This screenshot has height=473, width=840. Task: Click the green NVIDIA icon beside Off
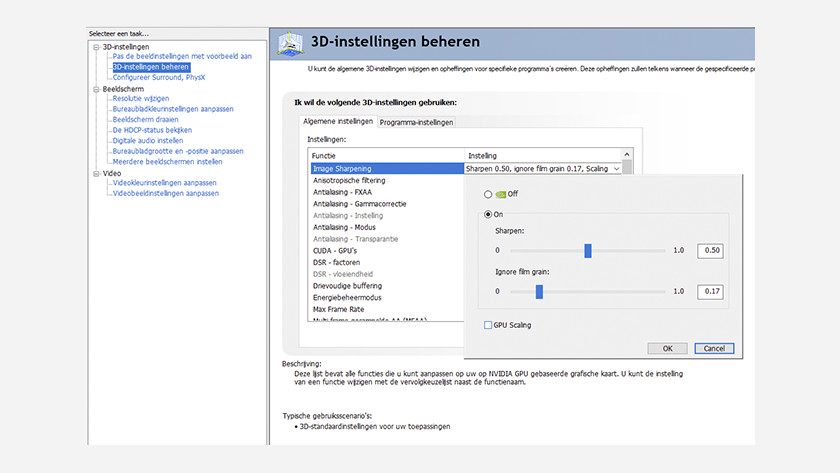501,194
